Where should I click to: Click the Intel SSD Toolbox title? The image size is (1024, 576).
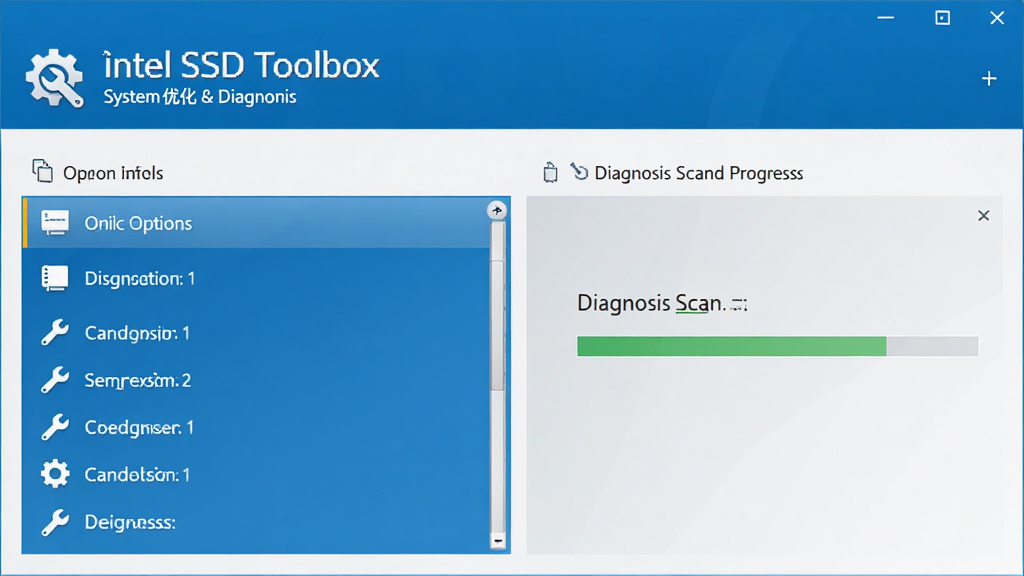(242, 65)
